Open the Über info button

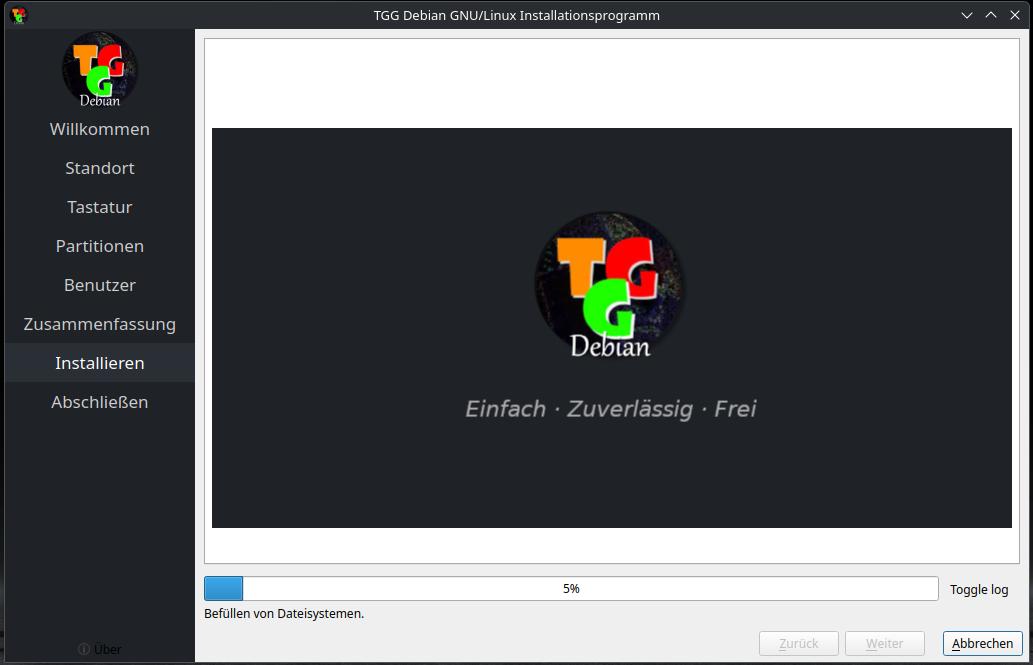(x=99, y=649)
